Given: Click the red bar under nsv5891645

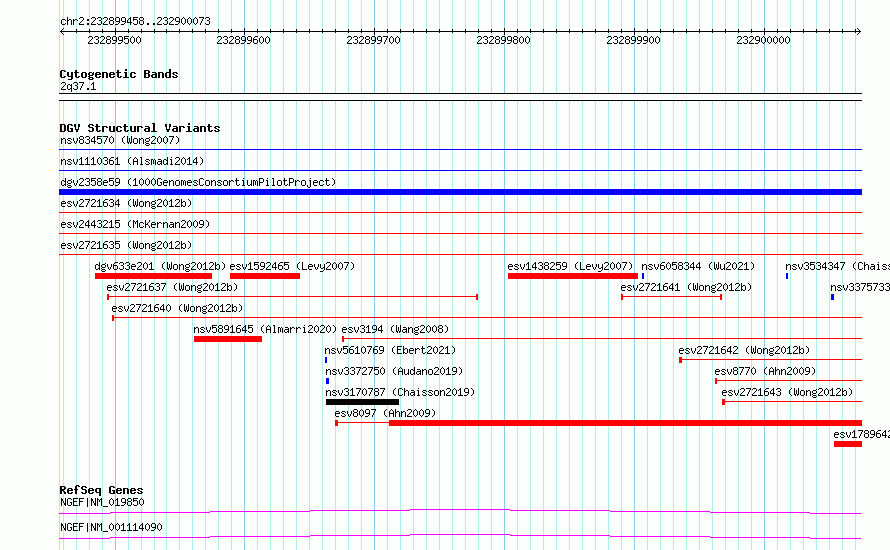Looking at the screenshot, I should [x=228, y=339].
